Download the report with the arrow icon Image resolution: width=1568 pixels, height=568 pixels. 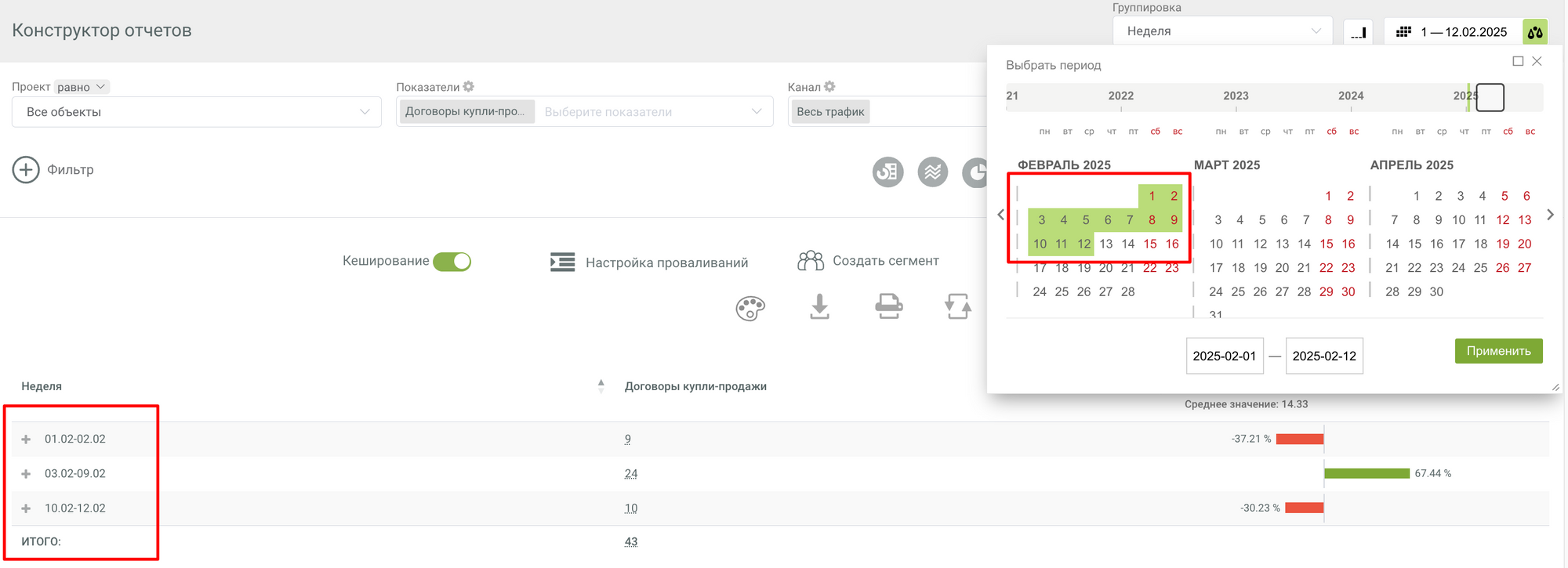point(819,306)
